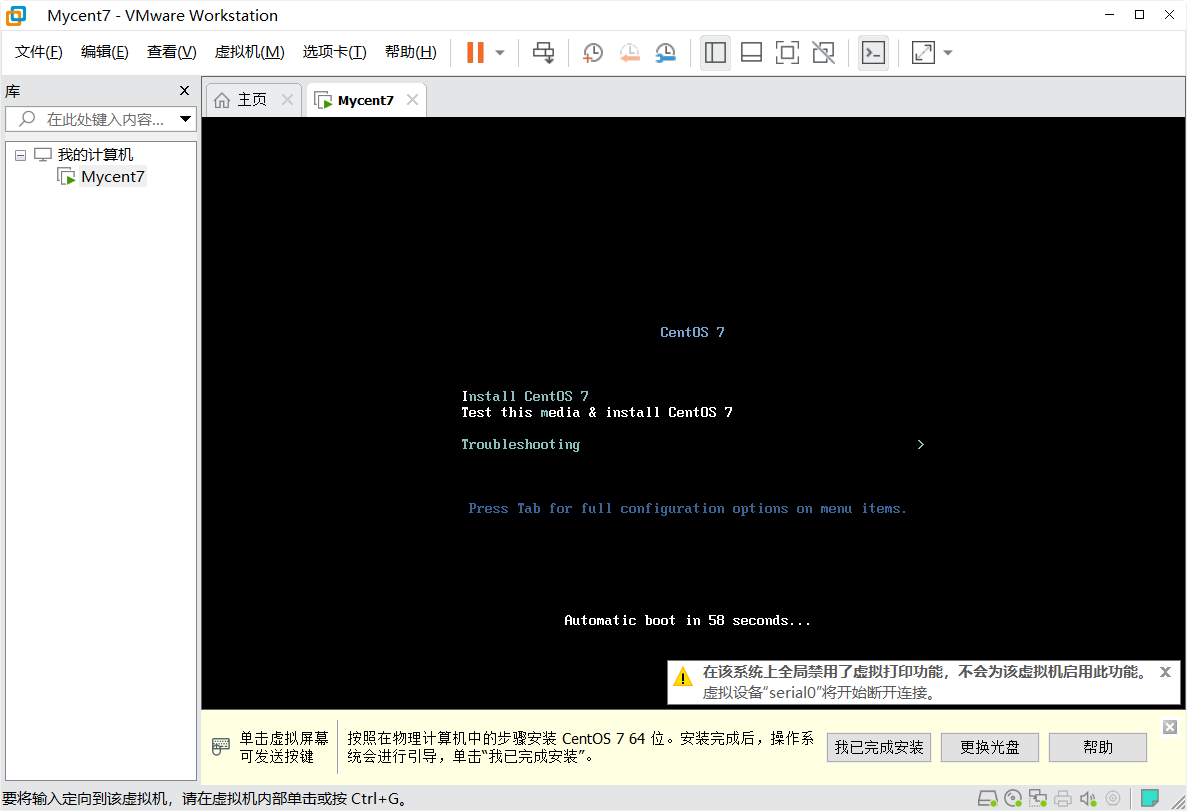
Task: Click the yellow warning triangle icon
Action: click(683, 676)
